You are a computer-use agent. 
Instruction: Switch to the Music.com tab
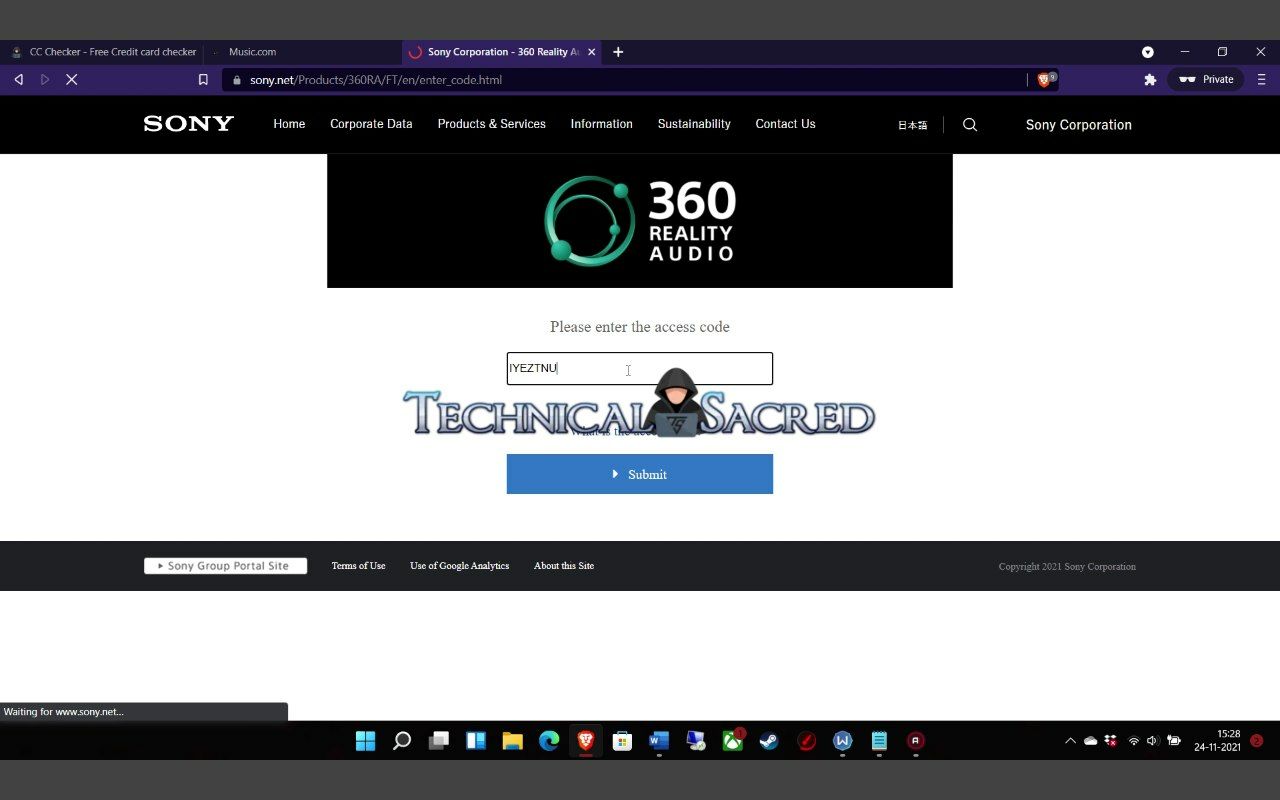pos(302,52)
